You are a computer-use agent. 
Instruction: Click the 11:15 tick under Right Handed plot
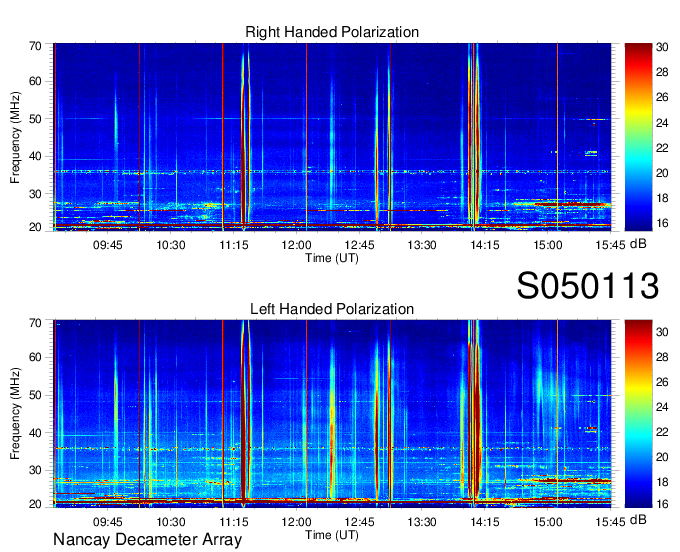tap(234, 245)
